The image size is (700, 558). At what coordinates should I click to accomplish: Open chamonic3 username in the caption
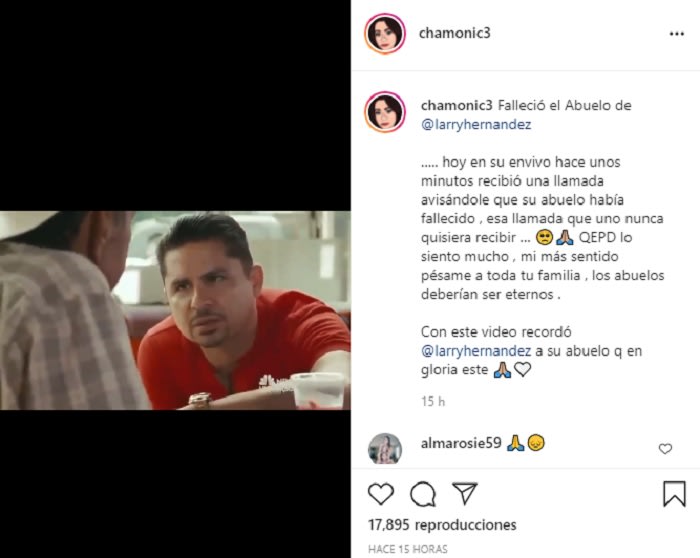tap(456, 105)
